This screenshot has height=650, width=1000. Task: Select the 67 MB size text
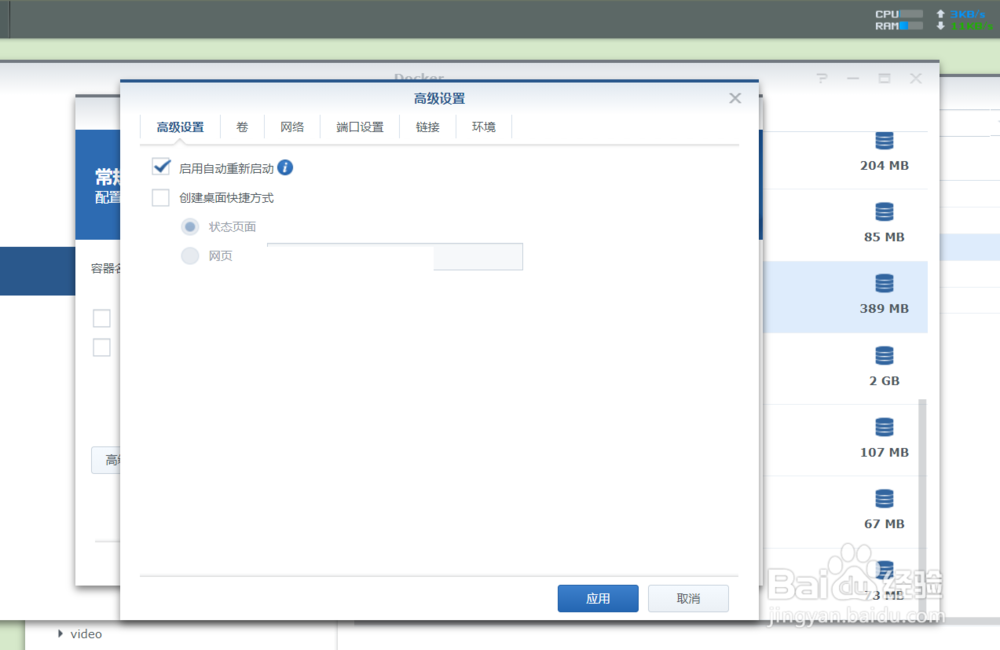[884, 524]
